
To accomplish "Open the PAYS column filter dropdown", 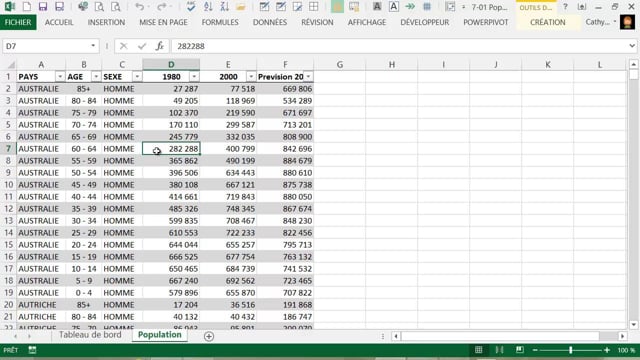I will (60, 77).
